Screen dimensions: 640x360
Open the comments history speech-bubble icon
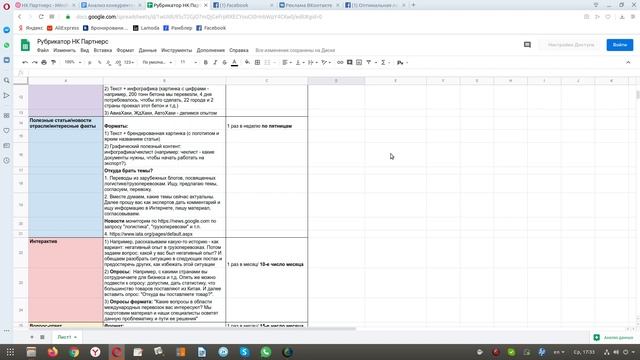coord(527,45)
